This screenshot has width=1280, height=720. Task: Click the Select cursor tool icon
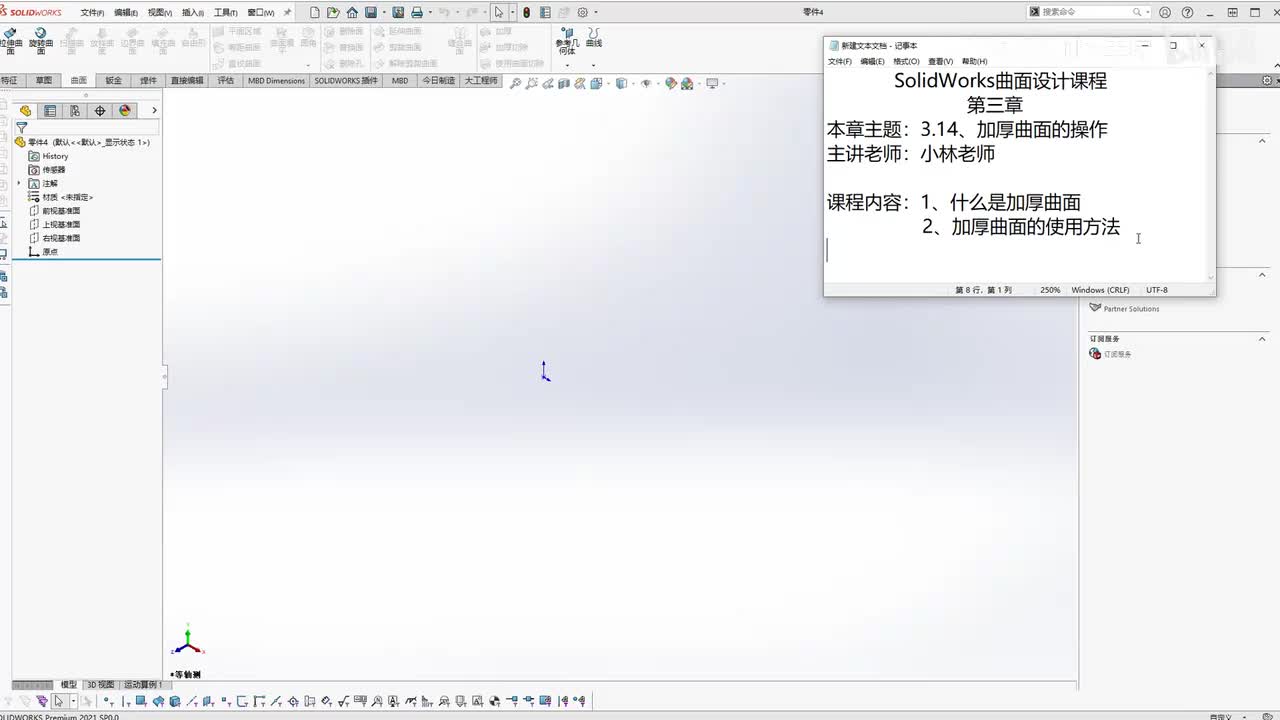[x=499, y=13]
